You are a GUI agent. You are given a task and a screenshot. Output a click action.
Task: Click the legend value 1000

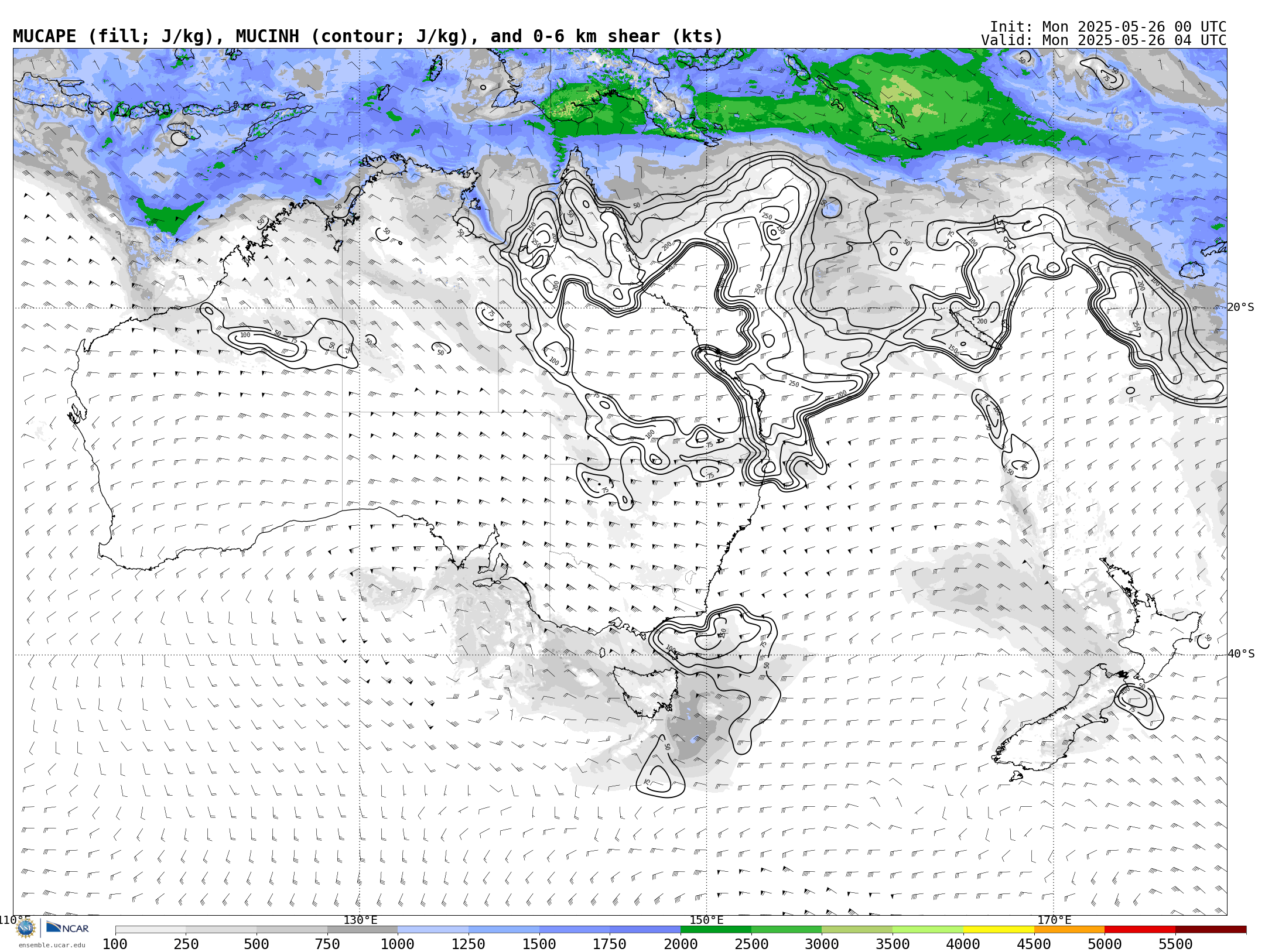point(398,944)
